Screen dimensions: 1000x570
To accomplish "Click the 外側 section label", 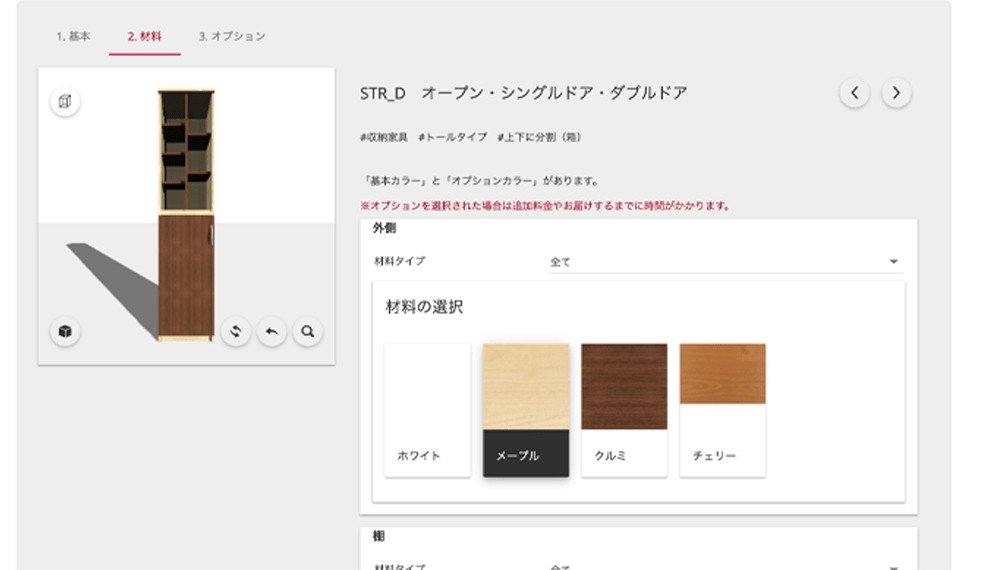I will coord(384,228).
